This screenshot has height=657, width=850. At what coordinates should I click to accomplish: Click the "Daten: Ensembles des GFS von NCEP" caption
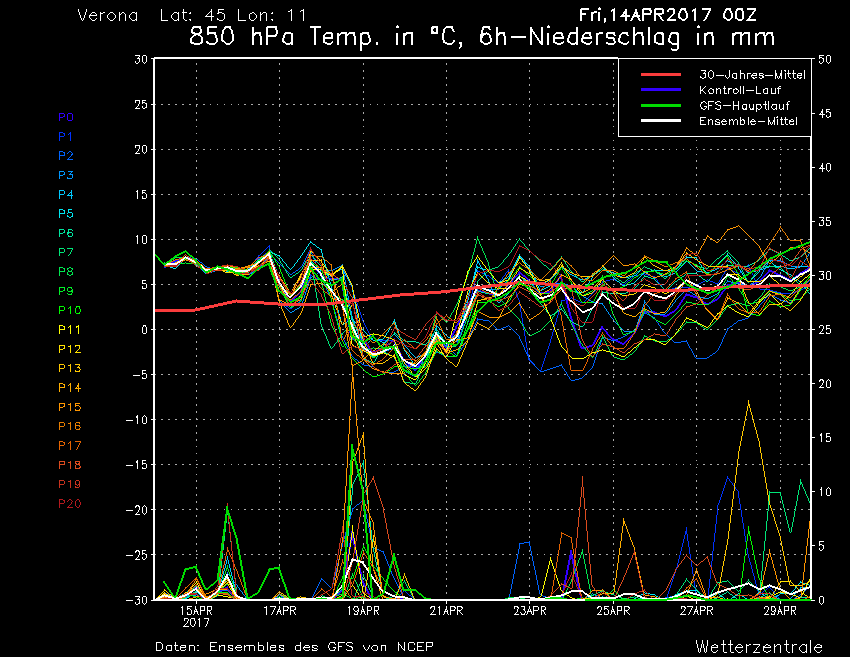click(x=294, y=646)
